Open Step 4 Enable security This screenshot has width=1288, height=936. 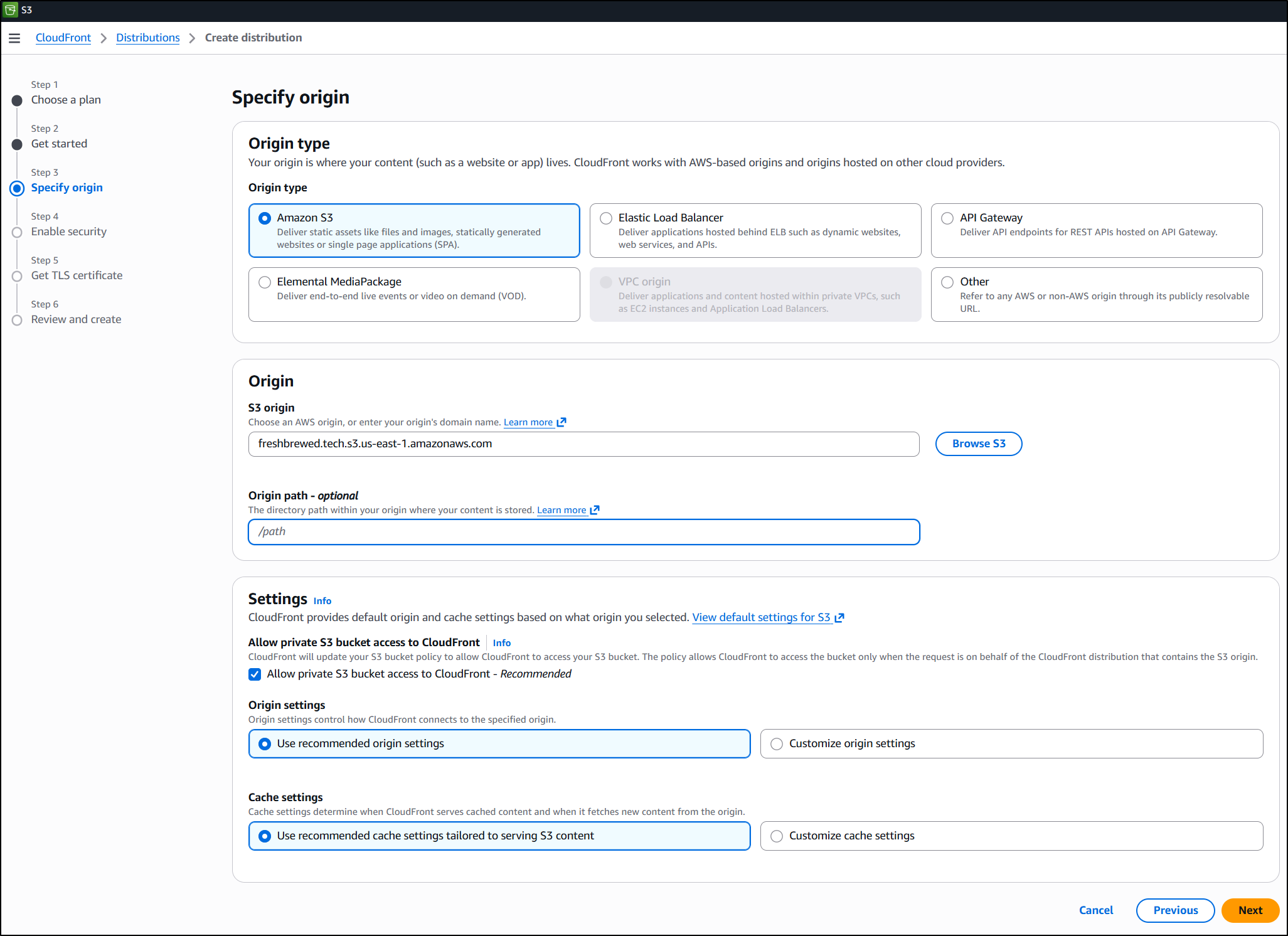click(69, 231)
